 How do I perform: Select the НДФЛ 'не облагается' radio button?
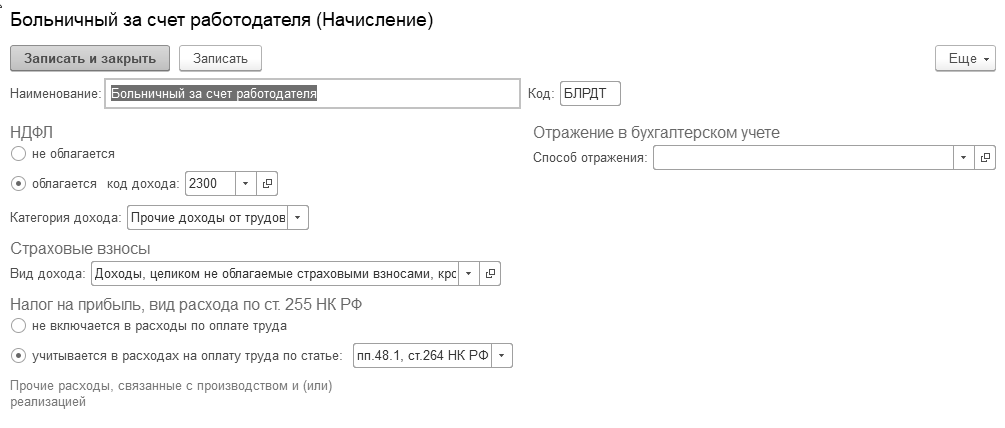[18, 154]
